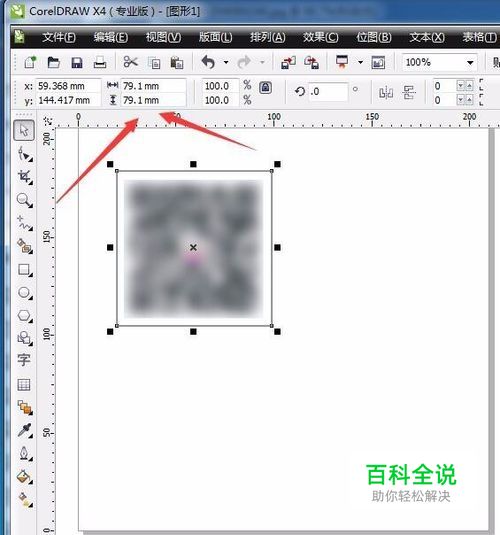Click the bottom-middle selection handle

pos(194,331)
